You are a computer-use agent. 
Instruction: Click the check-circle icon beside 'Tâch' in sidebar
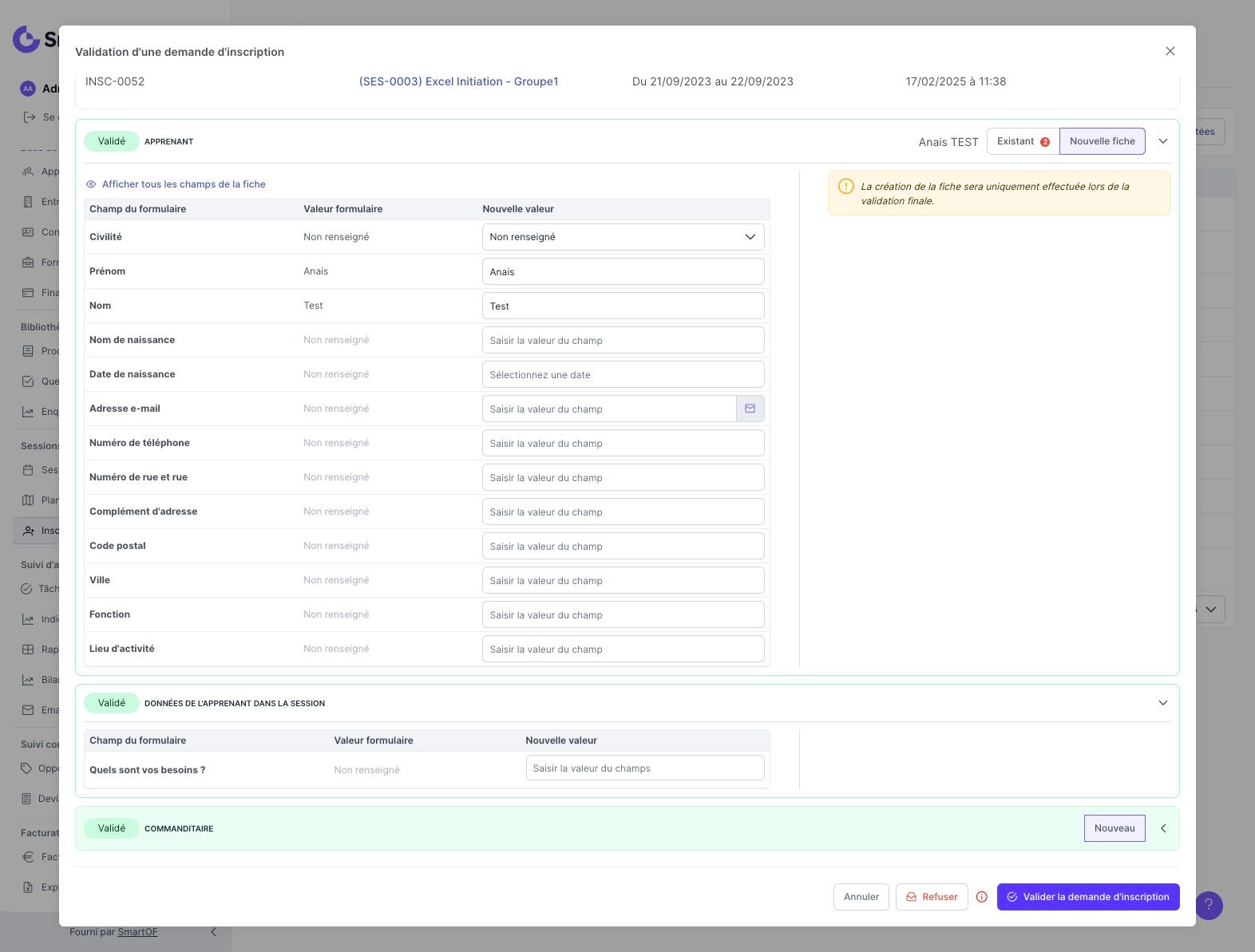pos(26,589)
